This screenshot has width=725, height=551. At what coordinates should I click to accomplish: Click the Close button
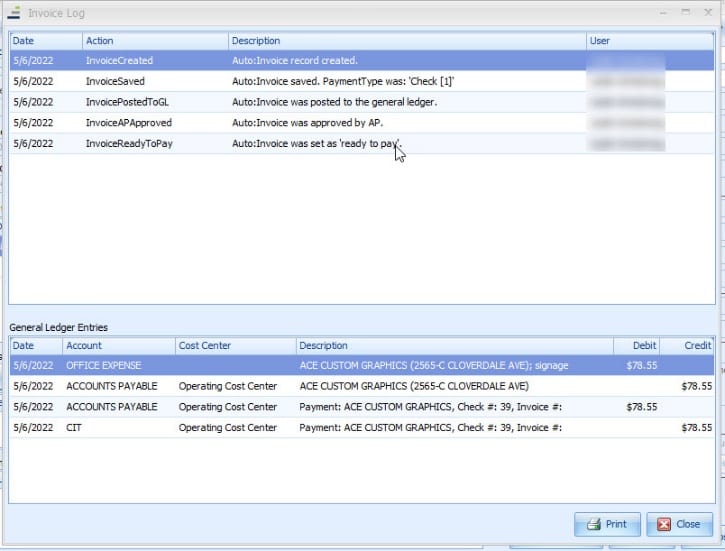point(679,524)
